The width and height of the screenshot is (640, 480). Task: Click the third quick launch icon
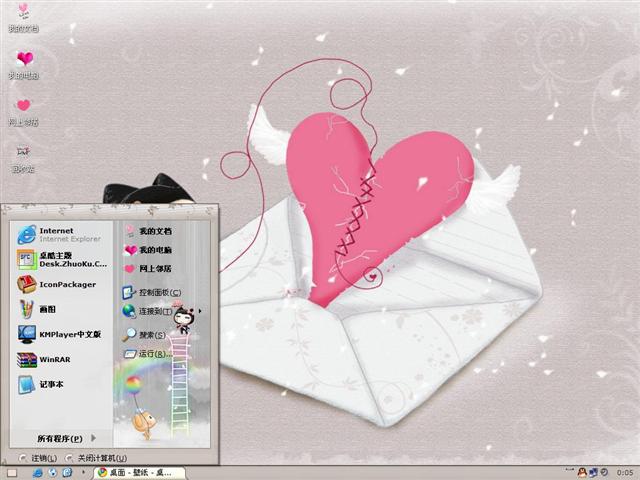(x=67, y=473)
